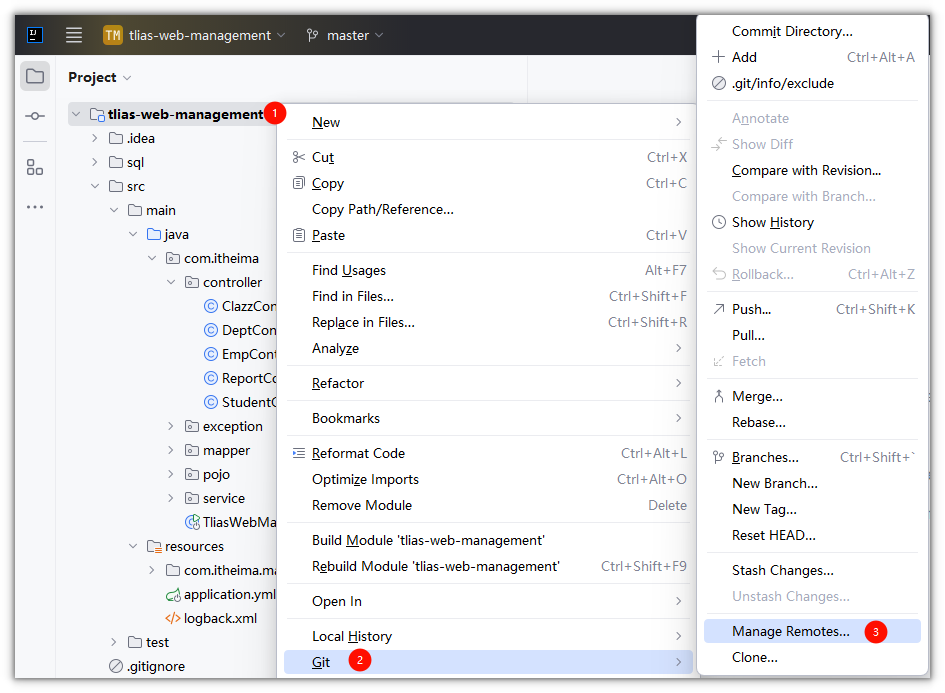Click the Reformat Code lines icon
945x693 pixels.
click(298, 453)
